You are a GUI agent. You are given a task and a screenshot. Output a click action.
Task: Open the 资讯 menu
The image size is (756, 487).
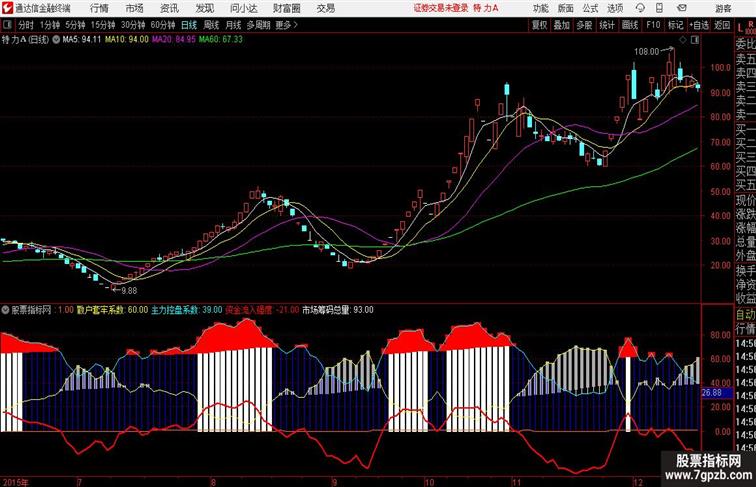tap(169, 8)
